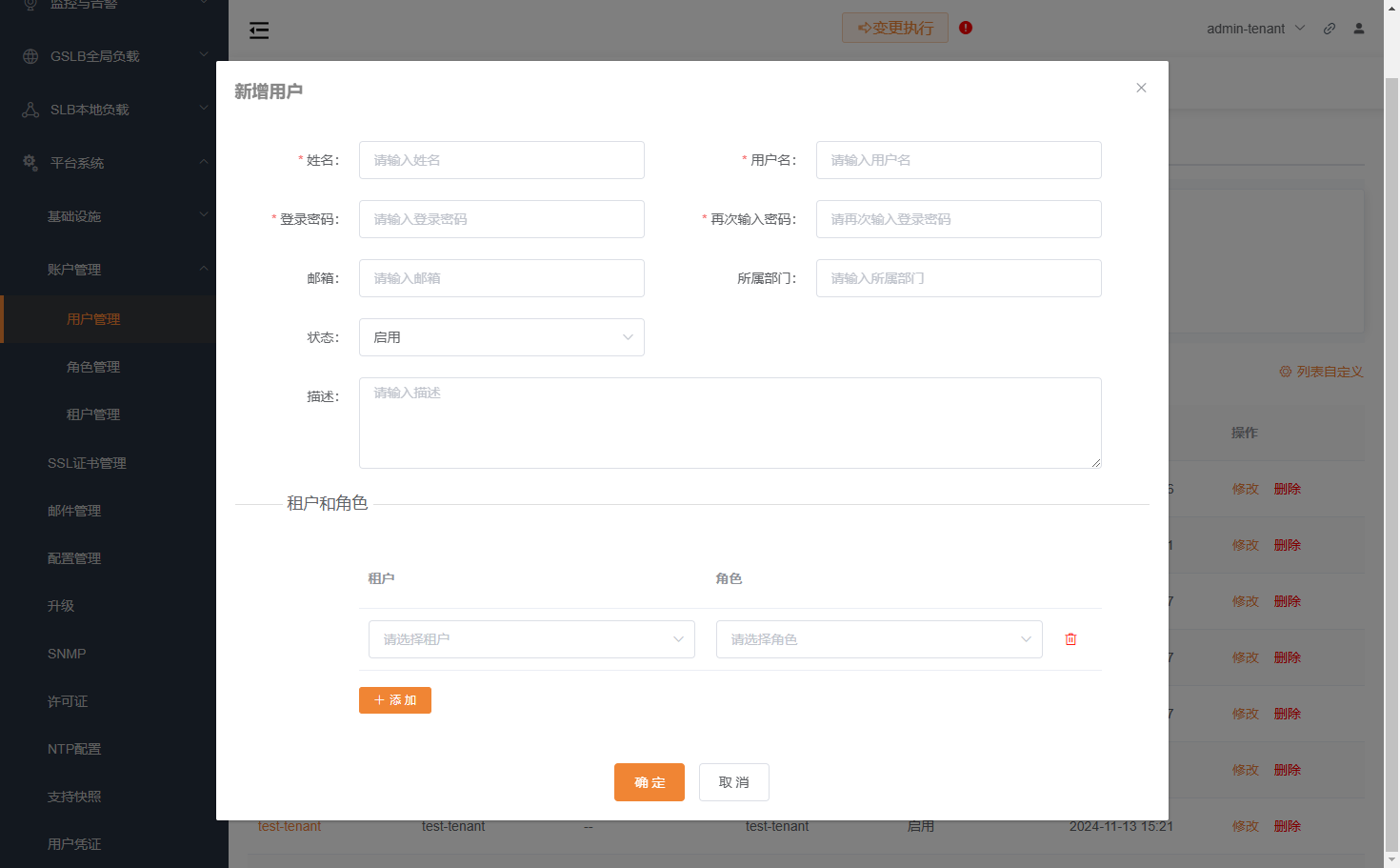The image size is (1400, 868).
Task: Collapse the sidebar using the hamburger icon
Action: (x=258, y=30)
